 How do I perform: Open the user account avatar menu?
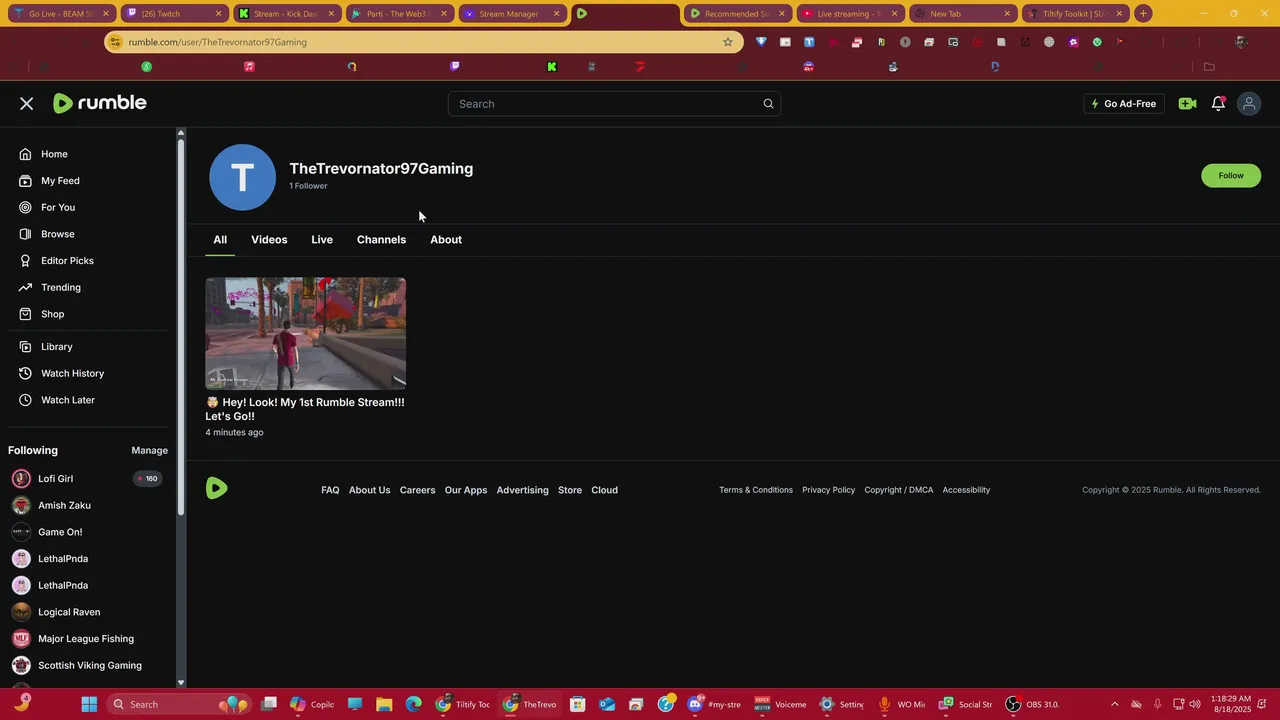click(1249, 104)
